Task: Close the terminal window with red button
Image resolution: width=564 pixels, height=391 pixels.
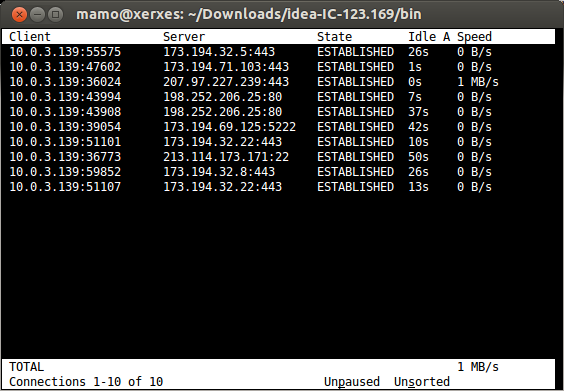Action: (x=19, y=14)
